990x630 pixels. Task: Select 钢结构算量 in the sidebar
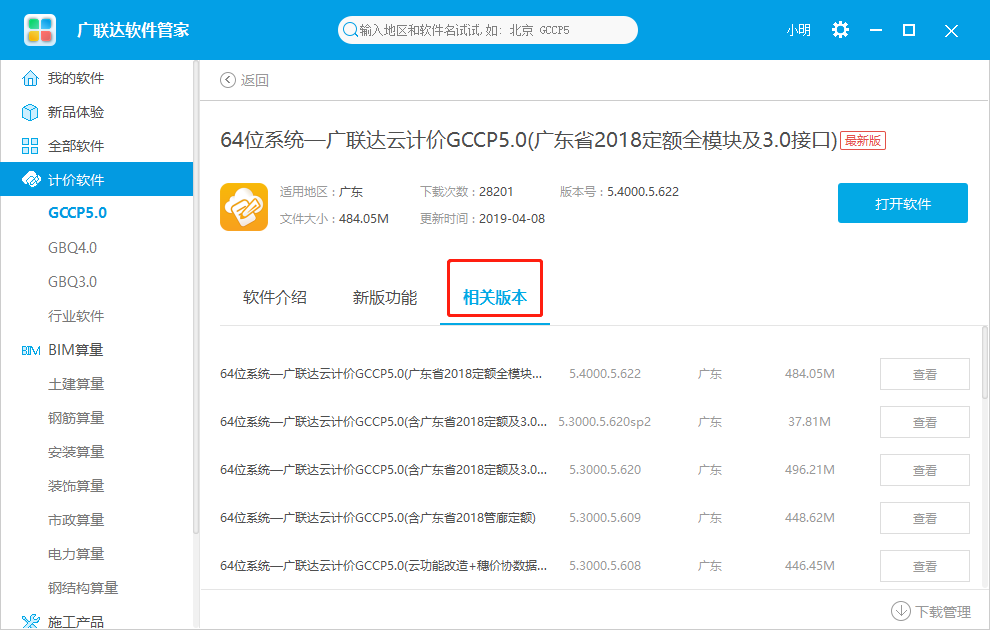coord(83,588)
